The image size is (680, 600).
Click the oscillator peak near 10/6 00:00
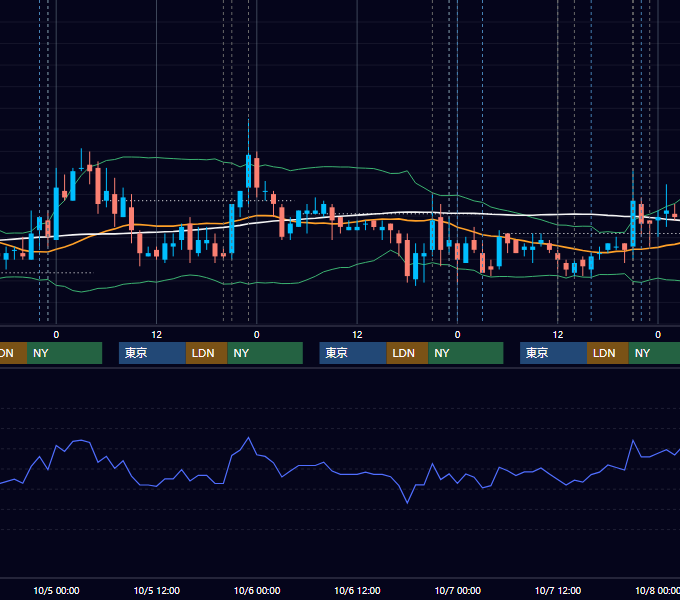248,438
